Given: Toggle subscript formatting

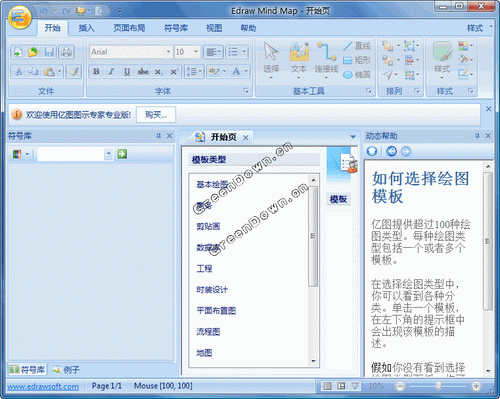Looking at the screenshot, I should pyautogui.click(x=158, y=72).
